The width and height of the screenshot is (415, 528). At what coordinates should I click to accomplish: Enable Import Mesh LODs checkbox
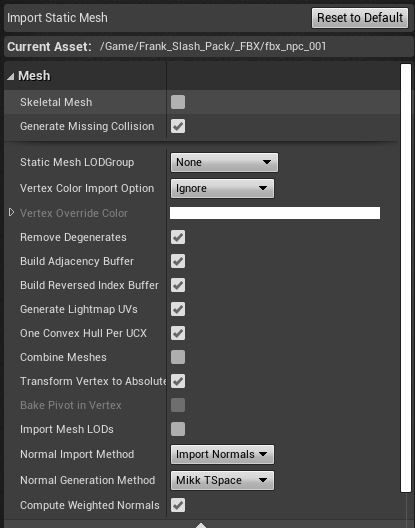coord(178,429)
